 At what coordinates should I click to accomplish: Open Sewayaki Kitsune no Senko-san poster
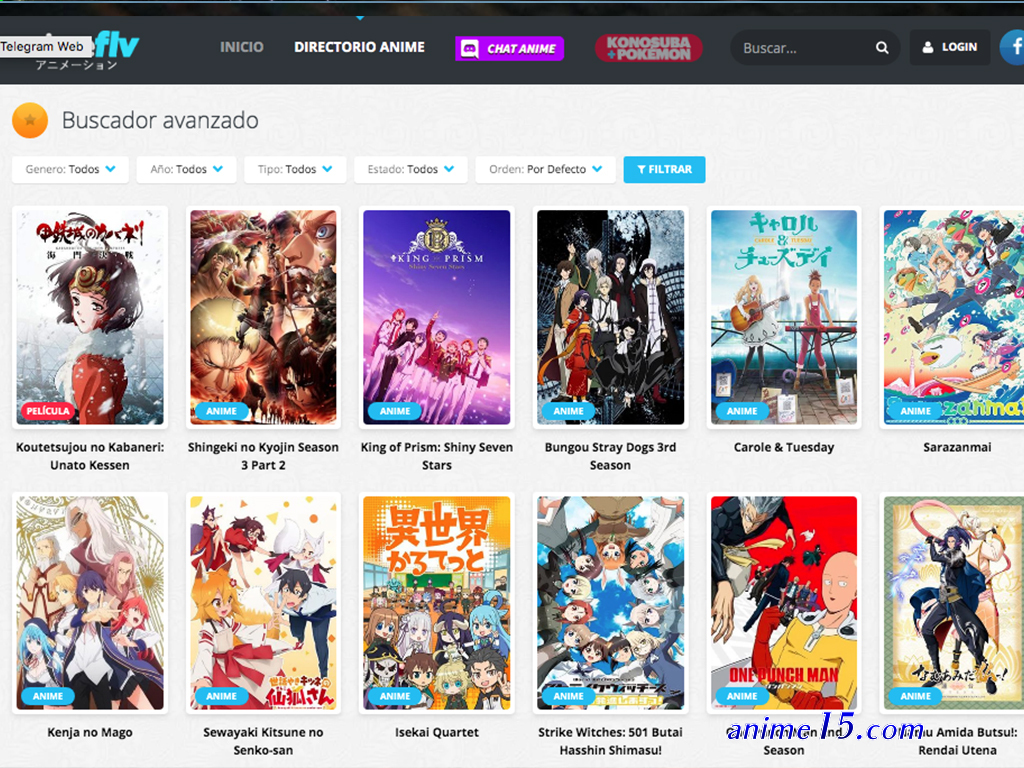[263, 603]
